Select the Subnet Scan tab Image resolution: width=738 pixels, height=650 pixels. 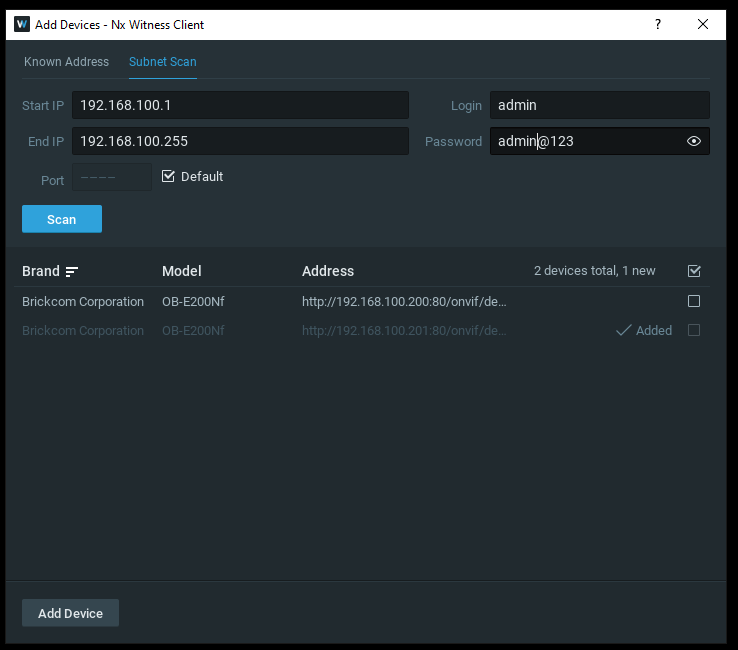[163, 62]
